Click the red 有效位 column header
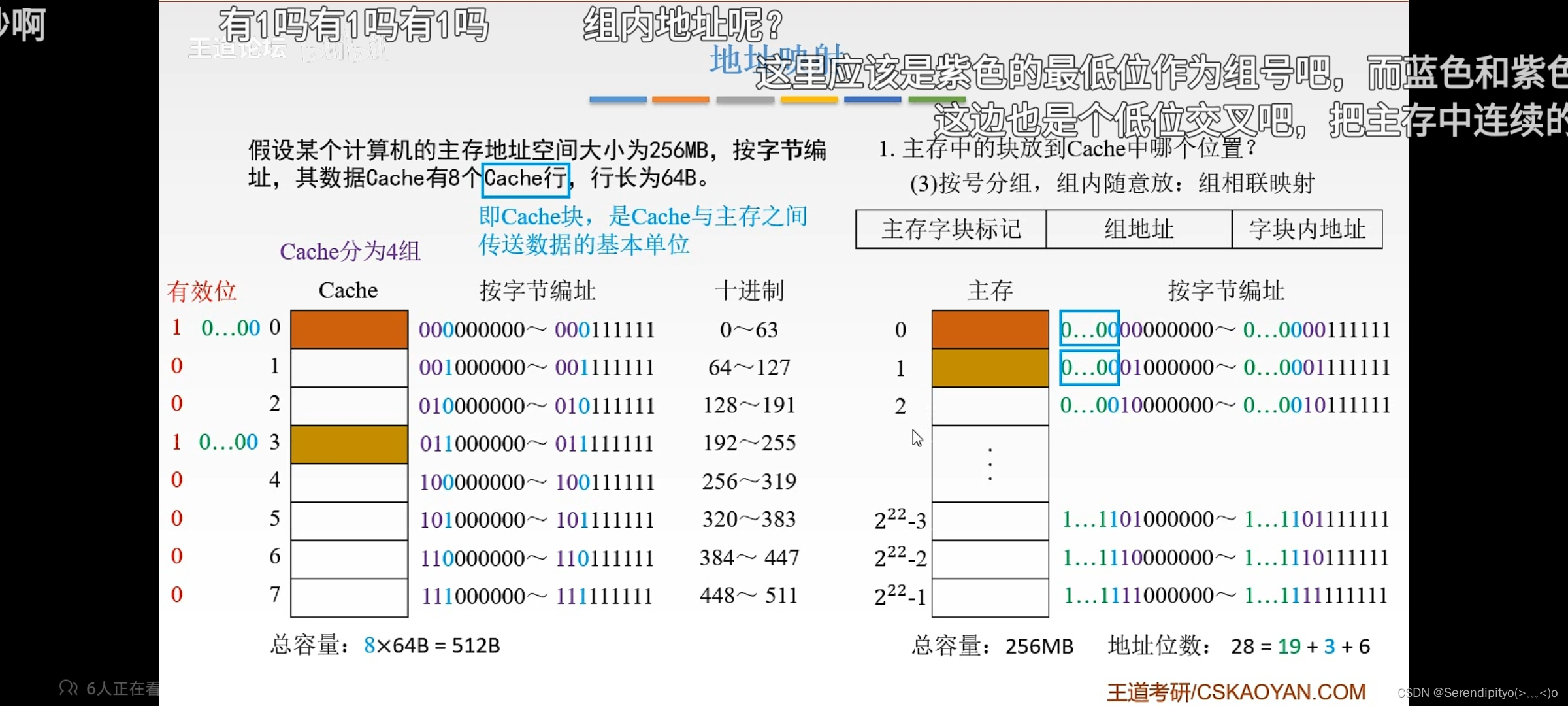The height and width of the screenshot is (706, 1568). click(201, 291)
